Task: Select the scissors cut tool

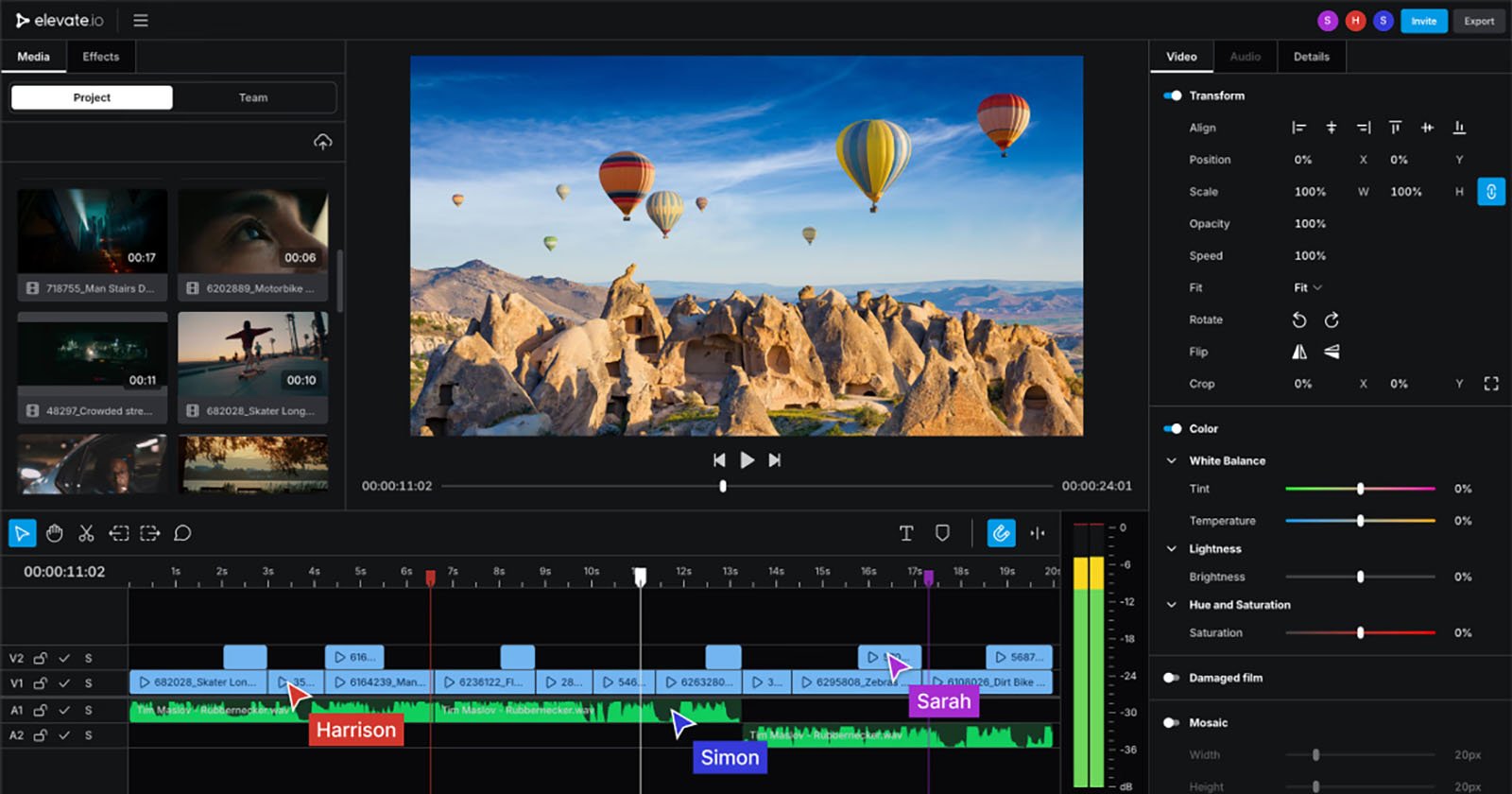Action: point(86,533)
